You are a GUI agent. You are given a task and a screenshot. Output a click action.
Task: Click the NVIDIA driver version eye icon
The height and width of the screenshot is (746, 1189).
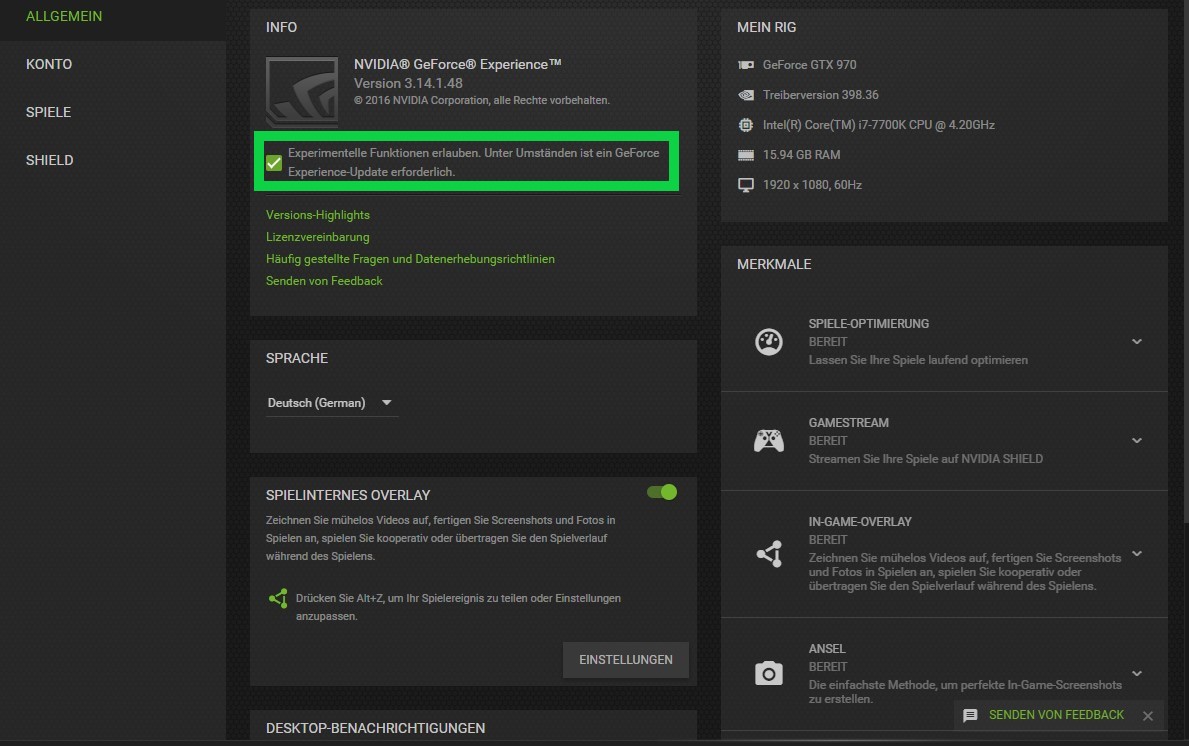[746, 95]
